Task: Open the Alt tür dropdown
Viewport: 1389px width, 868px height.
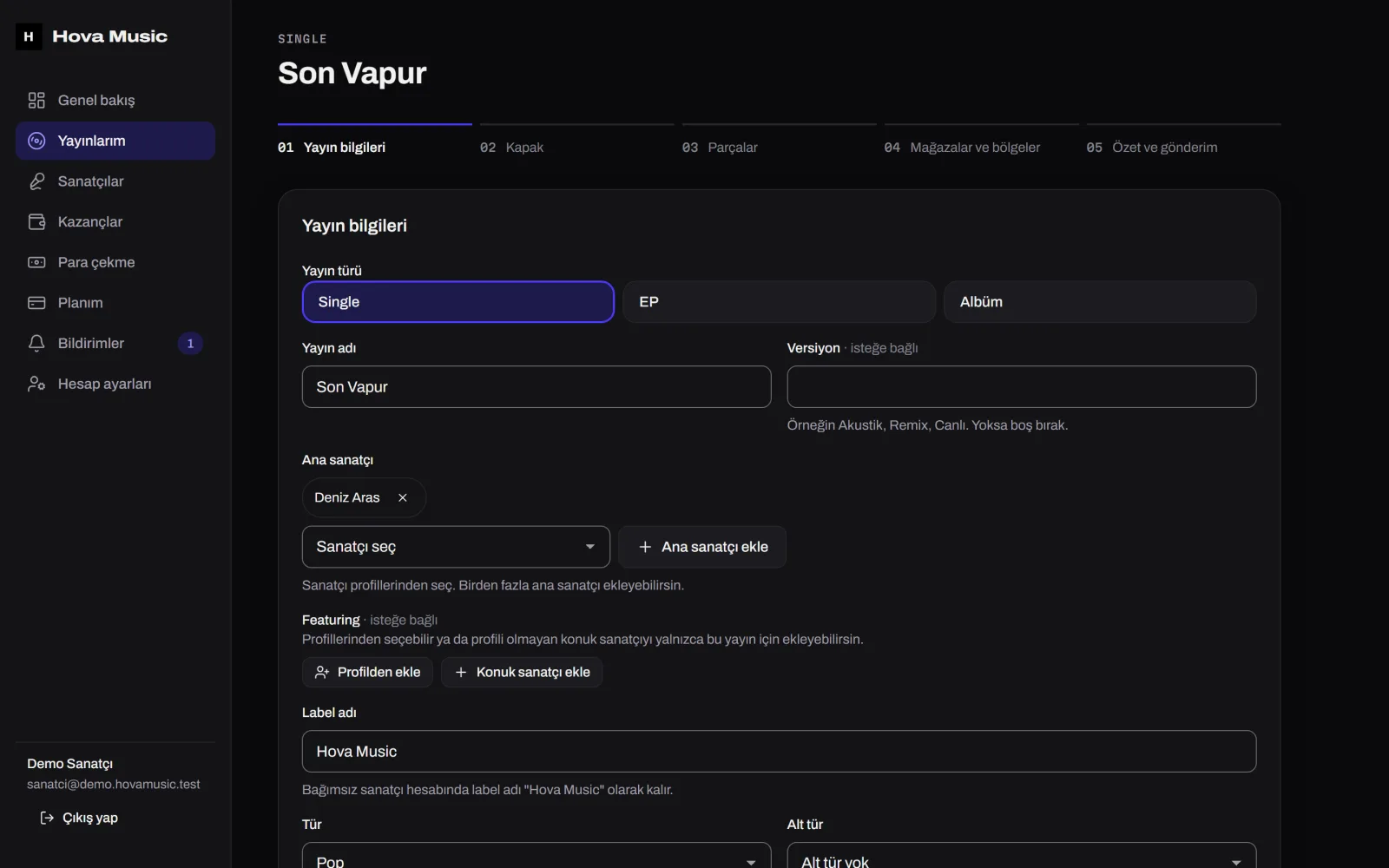Action: [x=1022, y=856]
